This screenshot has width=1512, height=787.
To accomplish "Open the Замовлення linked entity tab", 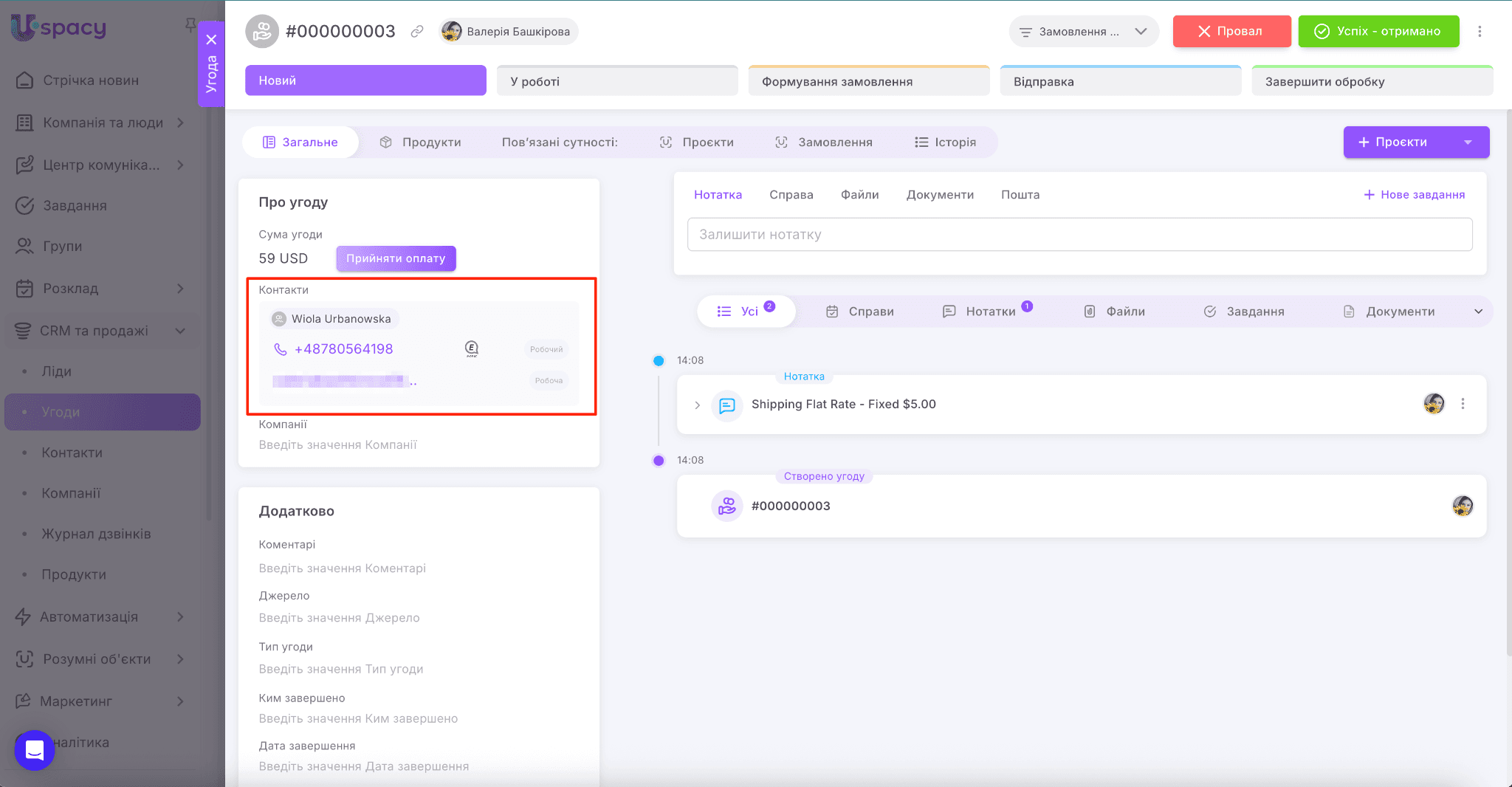I will click(823, 142).
